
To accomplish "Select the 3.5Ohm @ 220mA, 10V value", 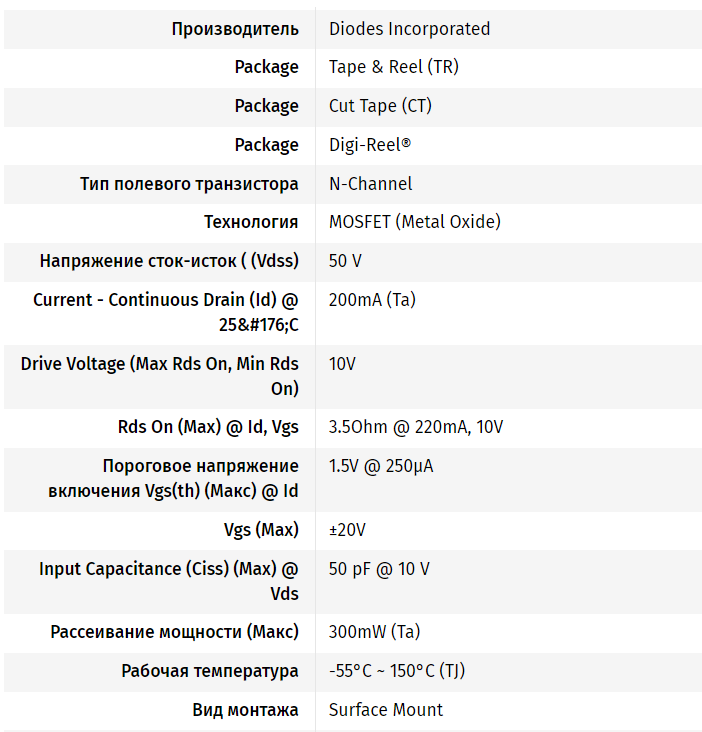I will [x=416, y=428].
